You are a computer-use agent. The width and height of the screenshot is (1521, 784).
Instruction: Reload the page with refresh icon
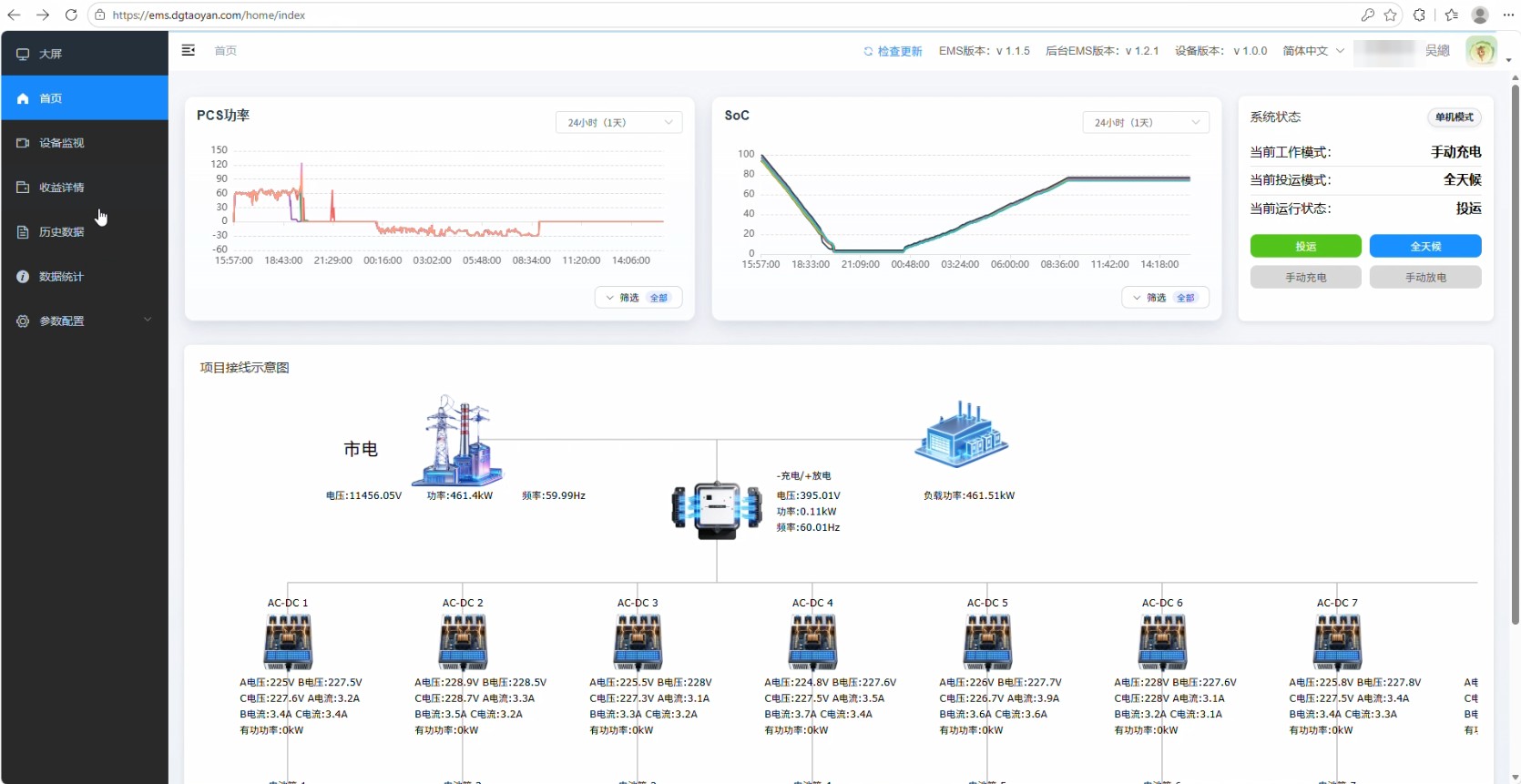click(71, 15)
